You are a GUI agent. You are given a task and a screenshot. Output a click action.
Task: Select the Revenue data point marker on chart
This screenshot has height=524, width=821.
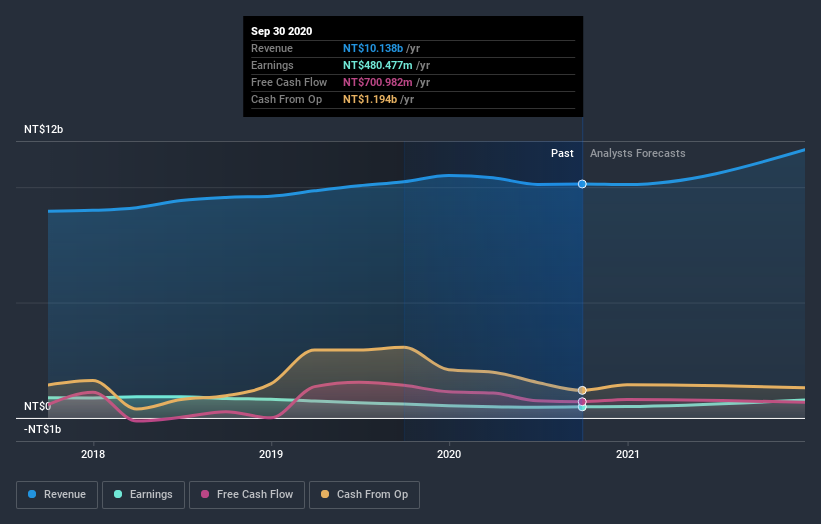(582, 184)
